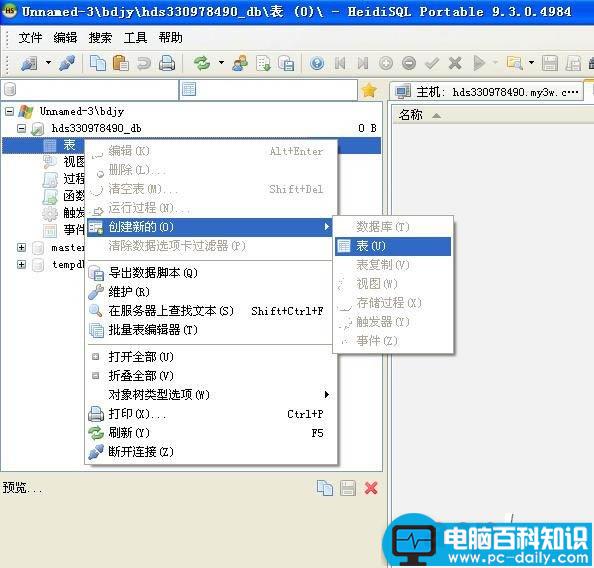Click the preview pane save icon
This screenshot has width=594, height=568.
348,488
